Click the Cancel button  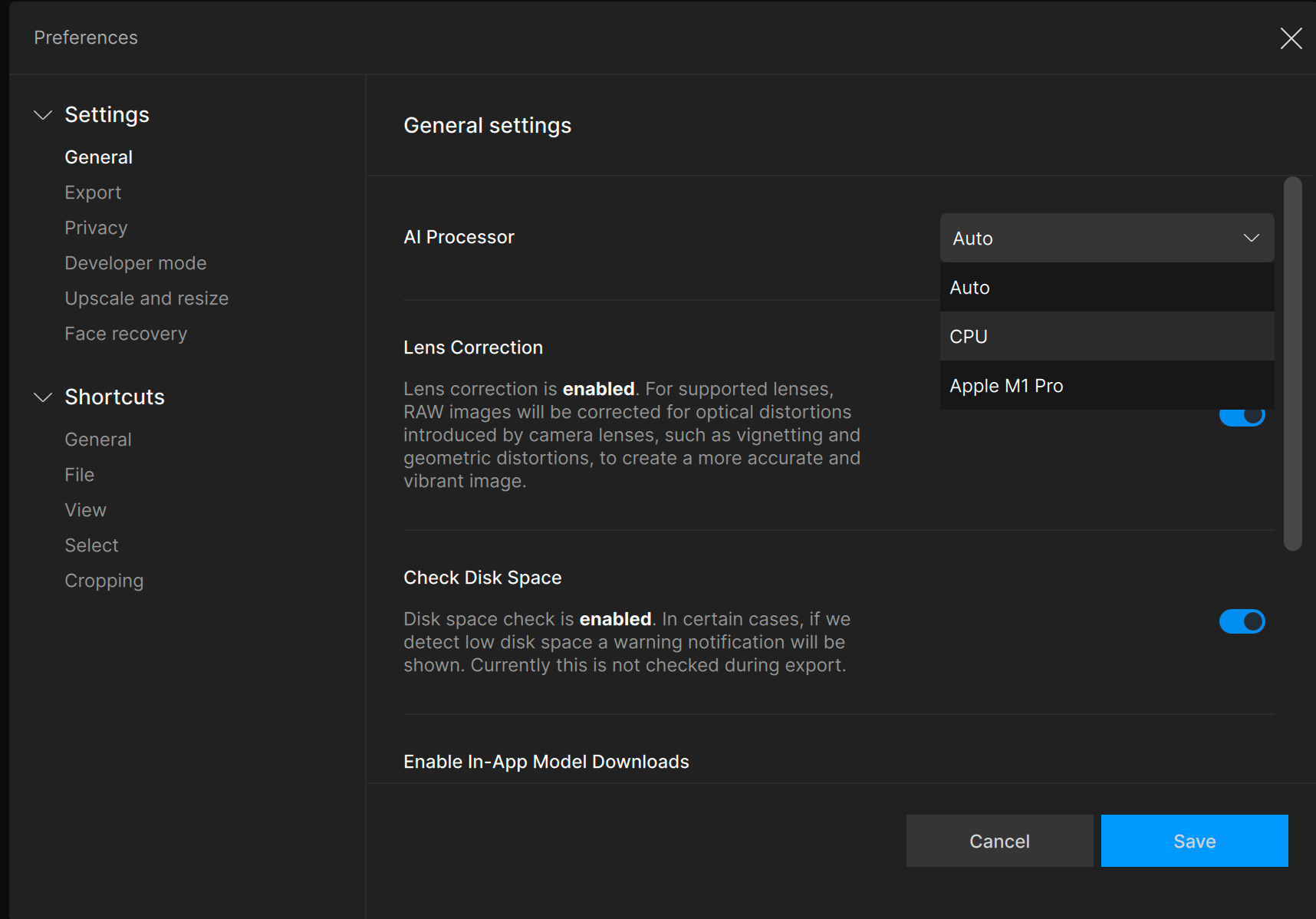click(x=999, y=841)
